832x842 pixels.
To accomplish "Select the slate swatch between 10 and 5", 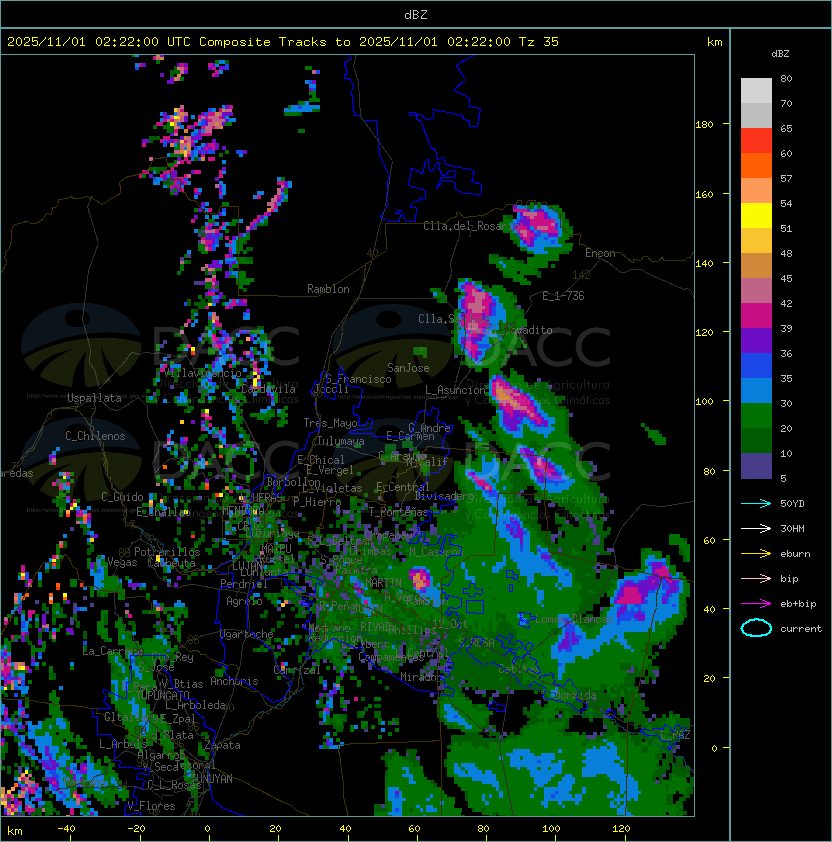I will [x=756, y=466].
